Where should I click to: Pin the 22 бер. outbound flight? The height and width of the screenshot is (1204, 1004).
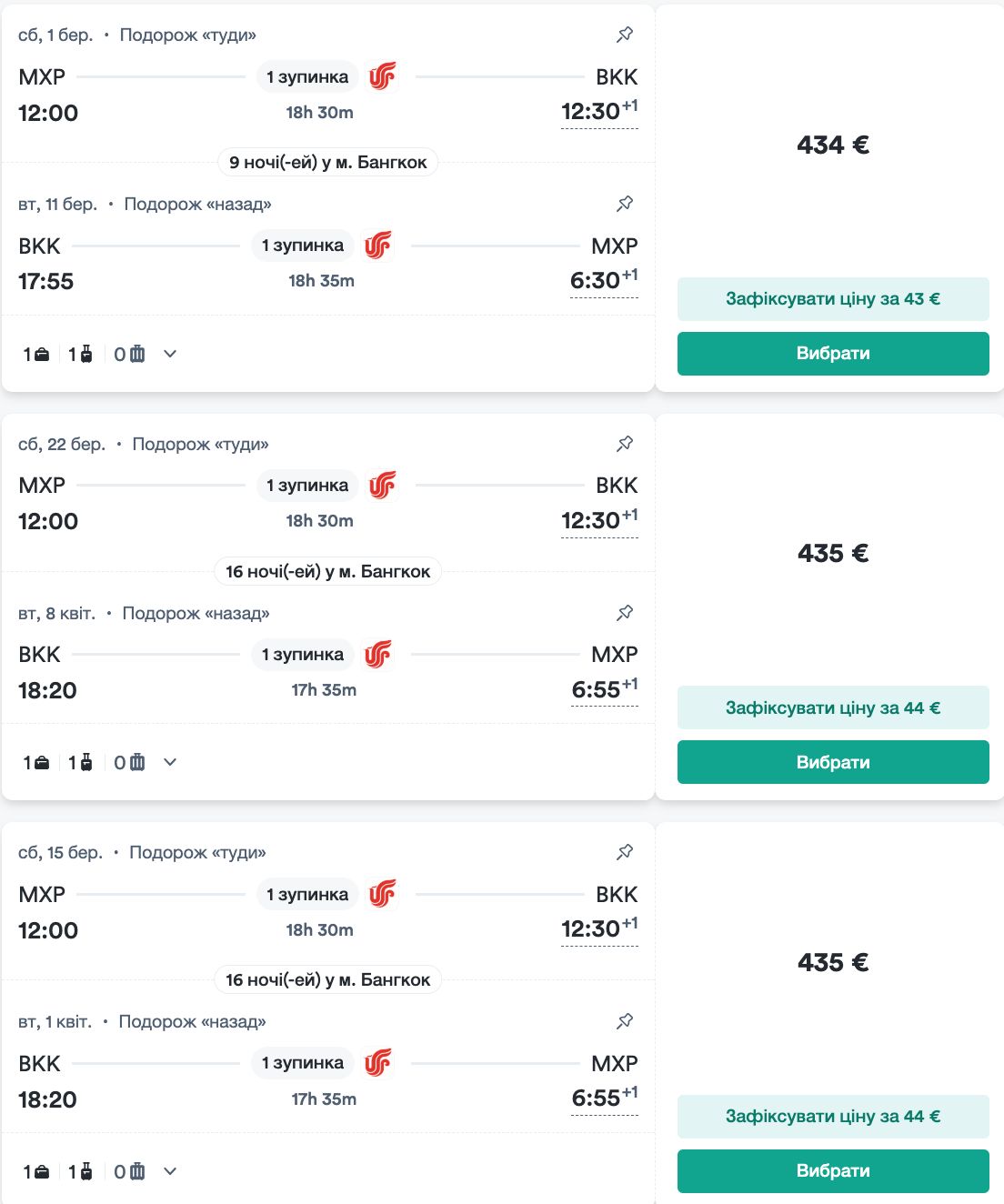coord(625,444)
